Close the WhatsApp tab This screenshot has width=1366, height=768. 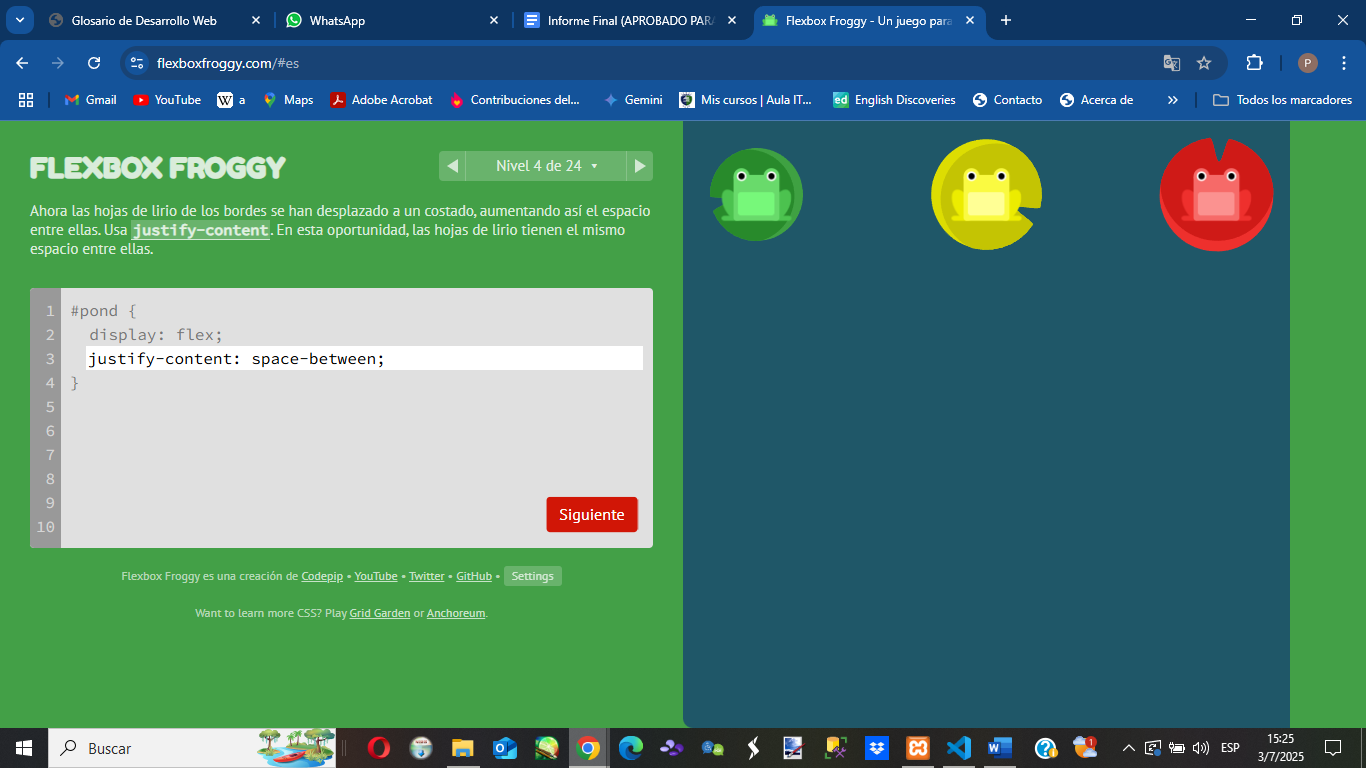(493, 20)
